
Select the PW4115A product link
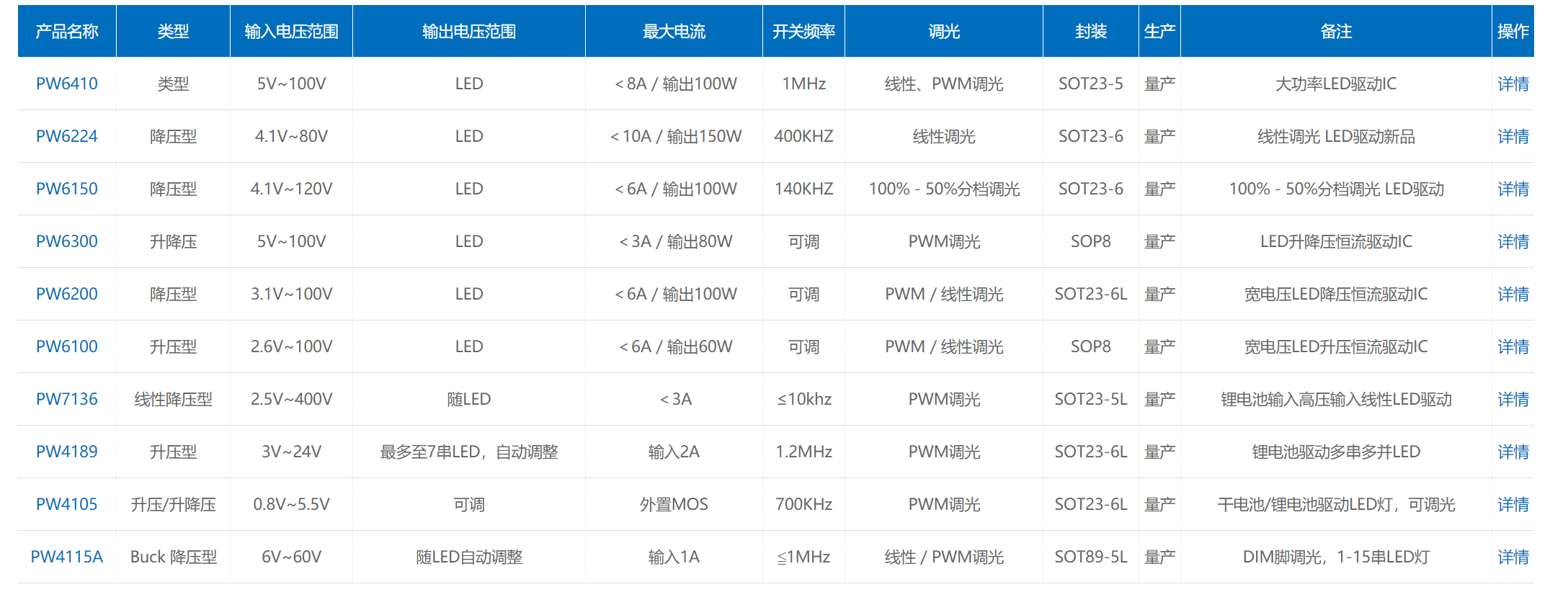coord(67,557)
